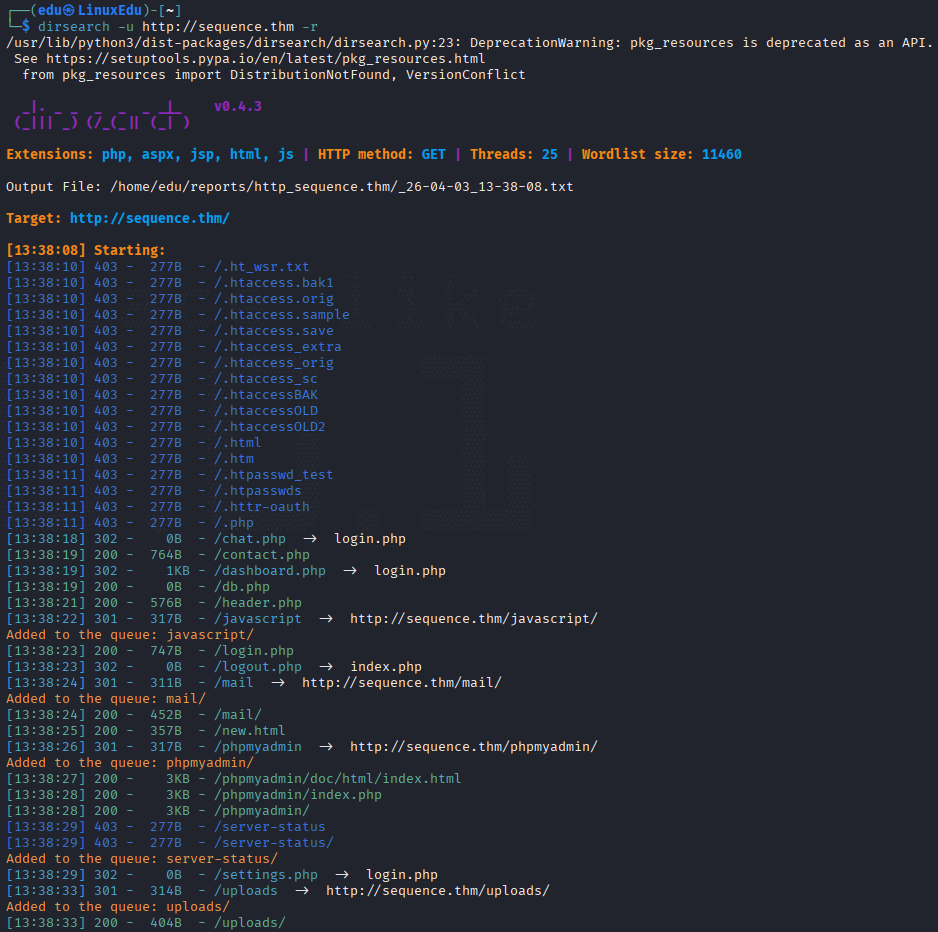Click the /.htaccess.save entry
The width and height of the screenshot is (938, 932).
pyautogui.click(x=273, y=331)
